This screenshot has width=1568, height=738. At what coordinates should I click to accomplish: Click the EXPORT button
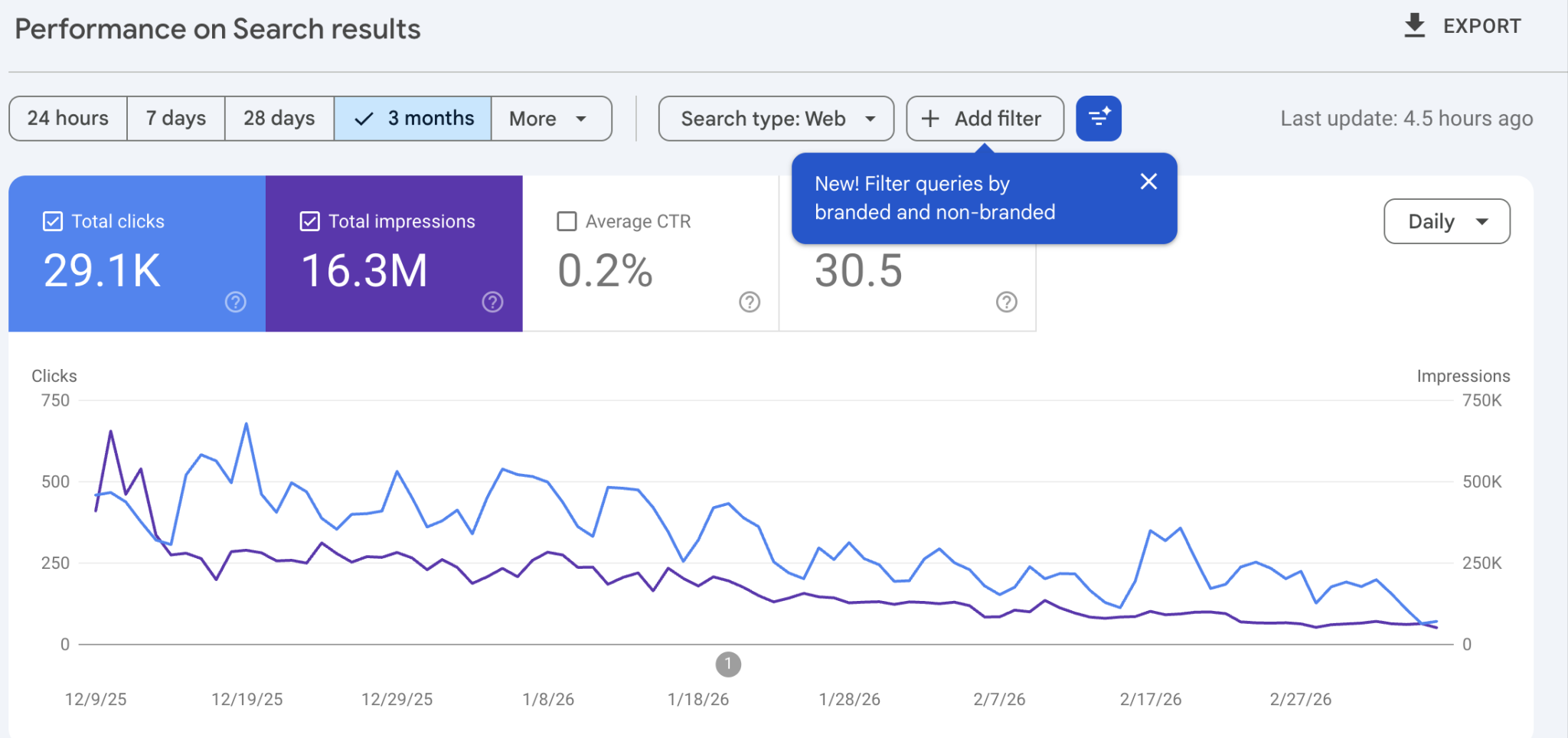coord(1462,26)
